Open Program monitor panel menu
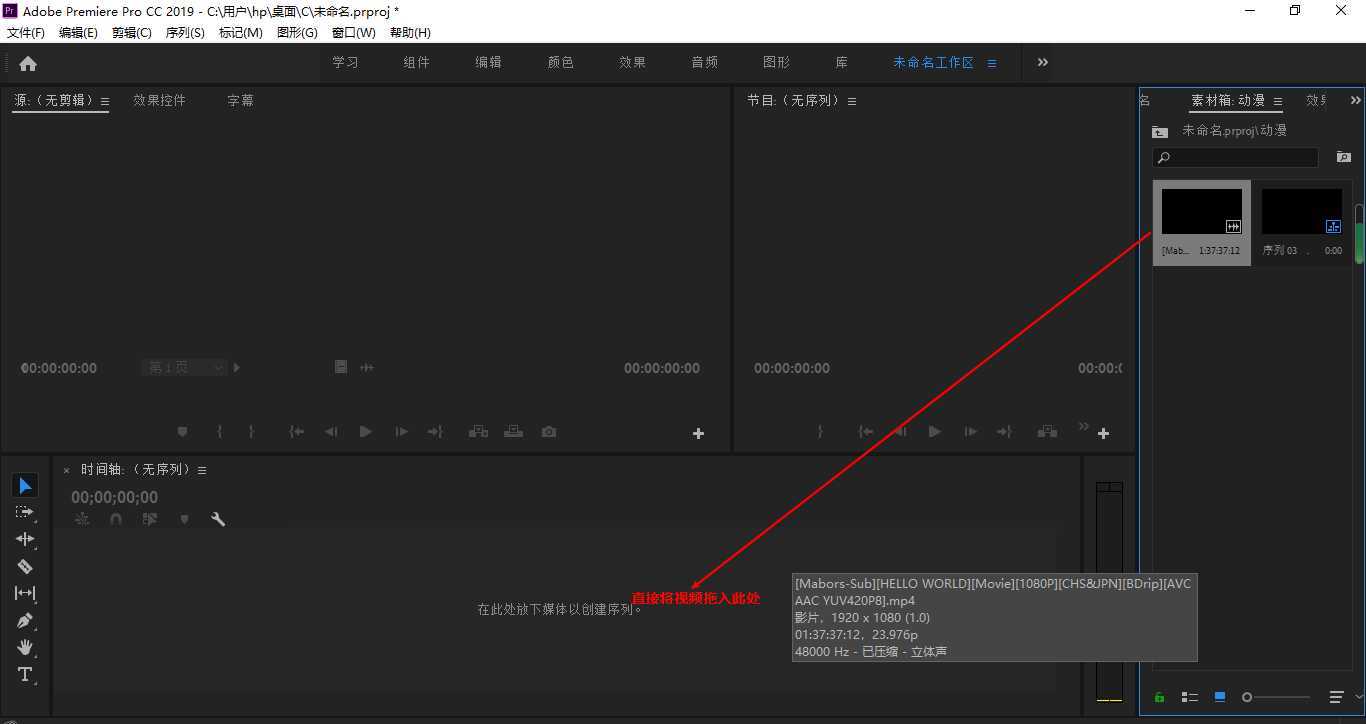Viewport: 1366px width, 724px height. tap(852, 101)
